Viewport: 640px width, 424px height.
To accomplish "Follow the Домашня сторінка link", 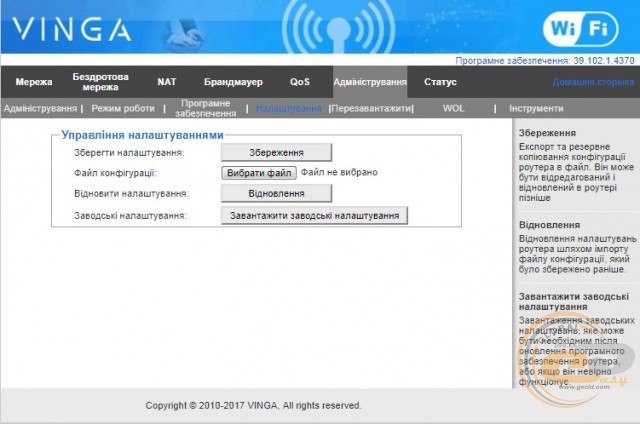I will (592, 82).
